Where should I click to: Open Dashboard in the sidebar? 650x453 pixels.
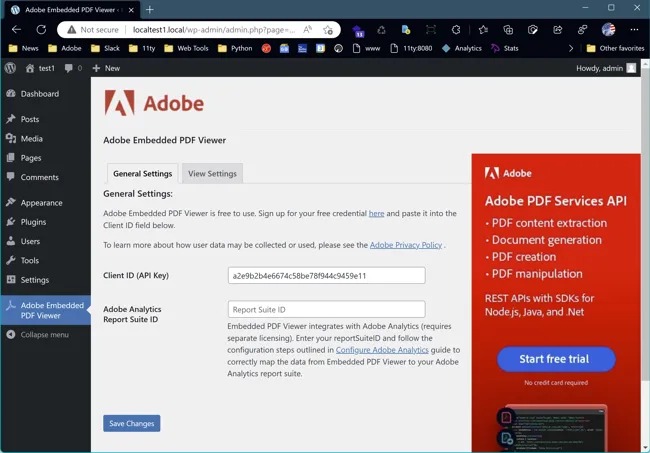click(39, 94)
